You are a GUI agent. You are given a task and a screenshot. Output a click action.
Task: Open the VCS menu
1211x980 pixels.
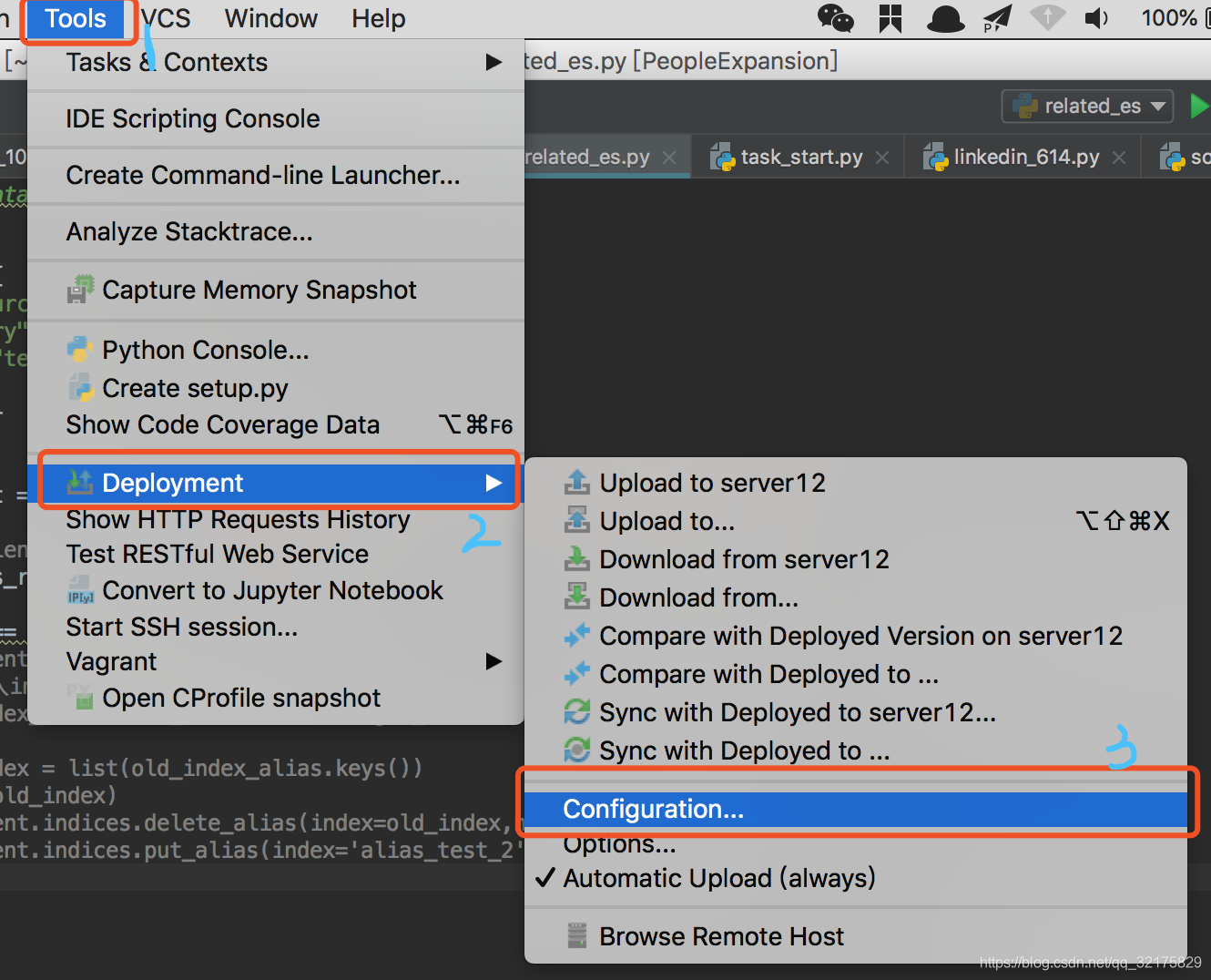(166, 18)
